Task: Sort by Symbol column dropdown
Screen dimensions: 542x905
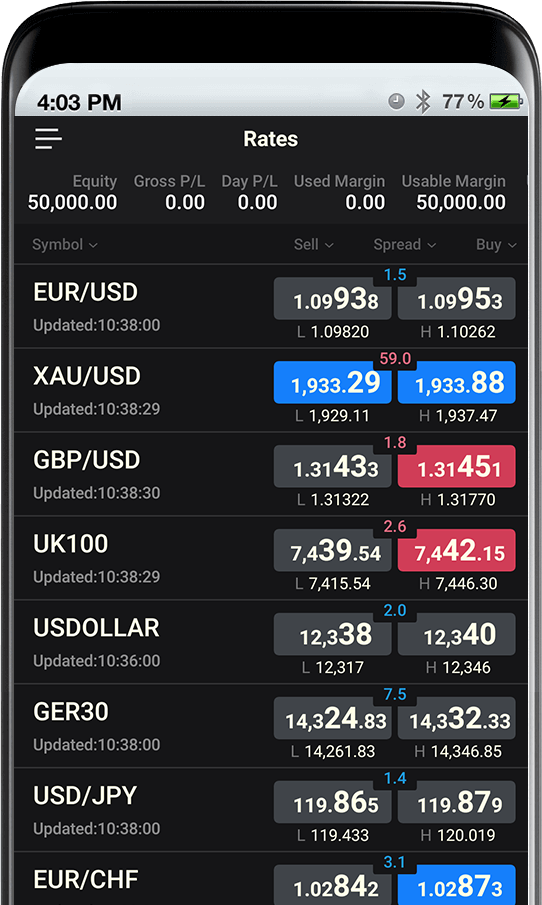Action: (65, 245)
